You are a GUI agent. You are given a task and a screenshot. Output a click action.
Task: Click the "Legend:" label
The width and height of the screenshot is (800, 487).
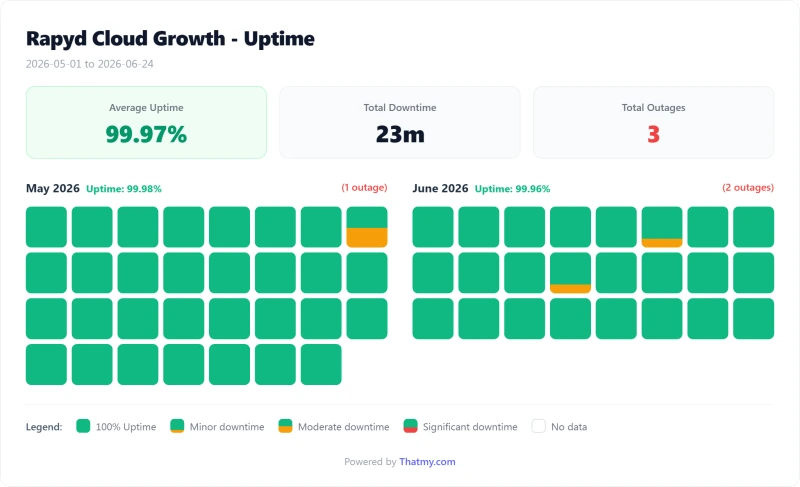pos(44,427)
